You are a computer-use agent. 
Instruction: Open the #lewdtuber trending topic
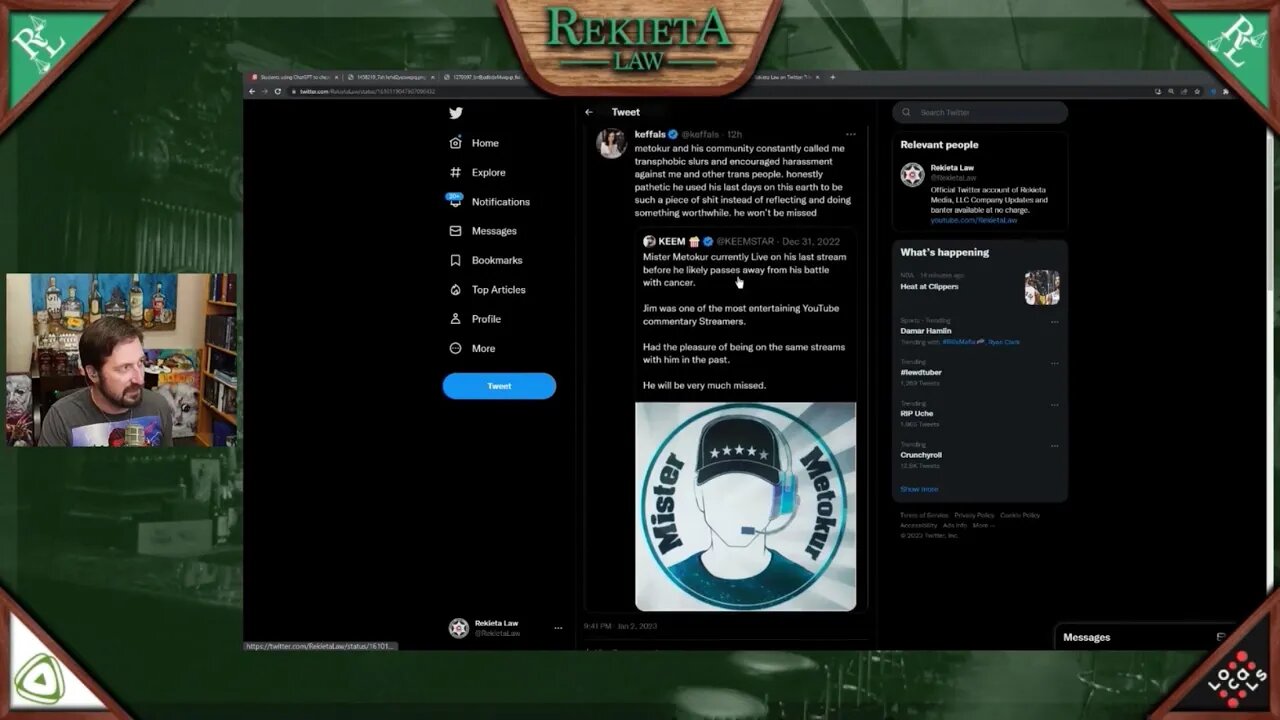(x=921, y=372)
